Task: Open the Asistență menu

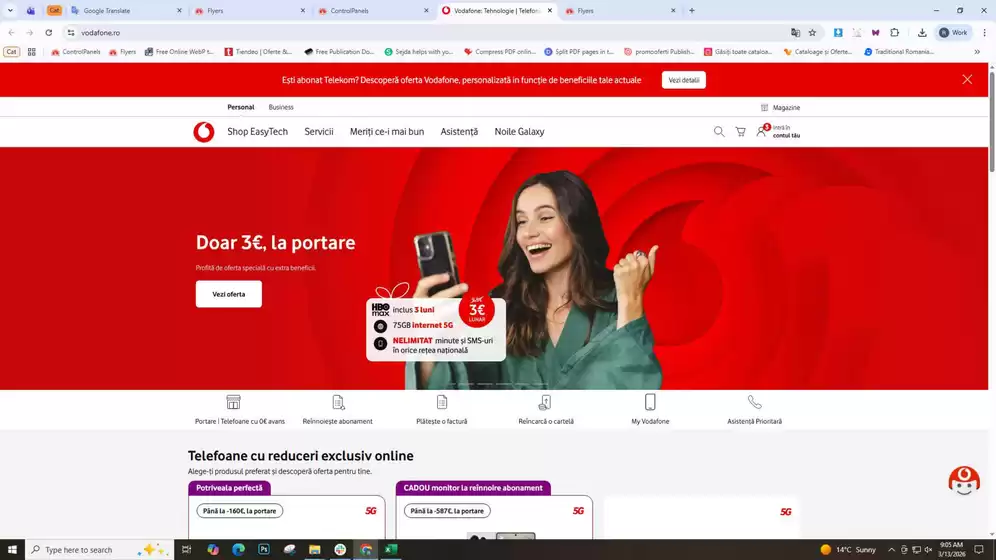Action: (x=459, y=131)
